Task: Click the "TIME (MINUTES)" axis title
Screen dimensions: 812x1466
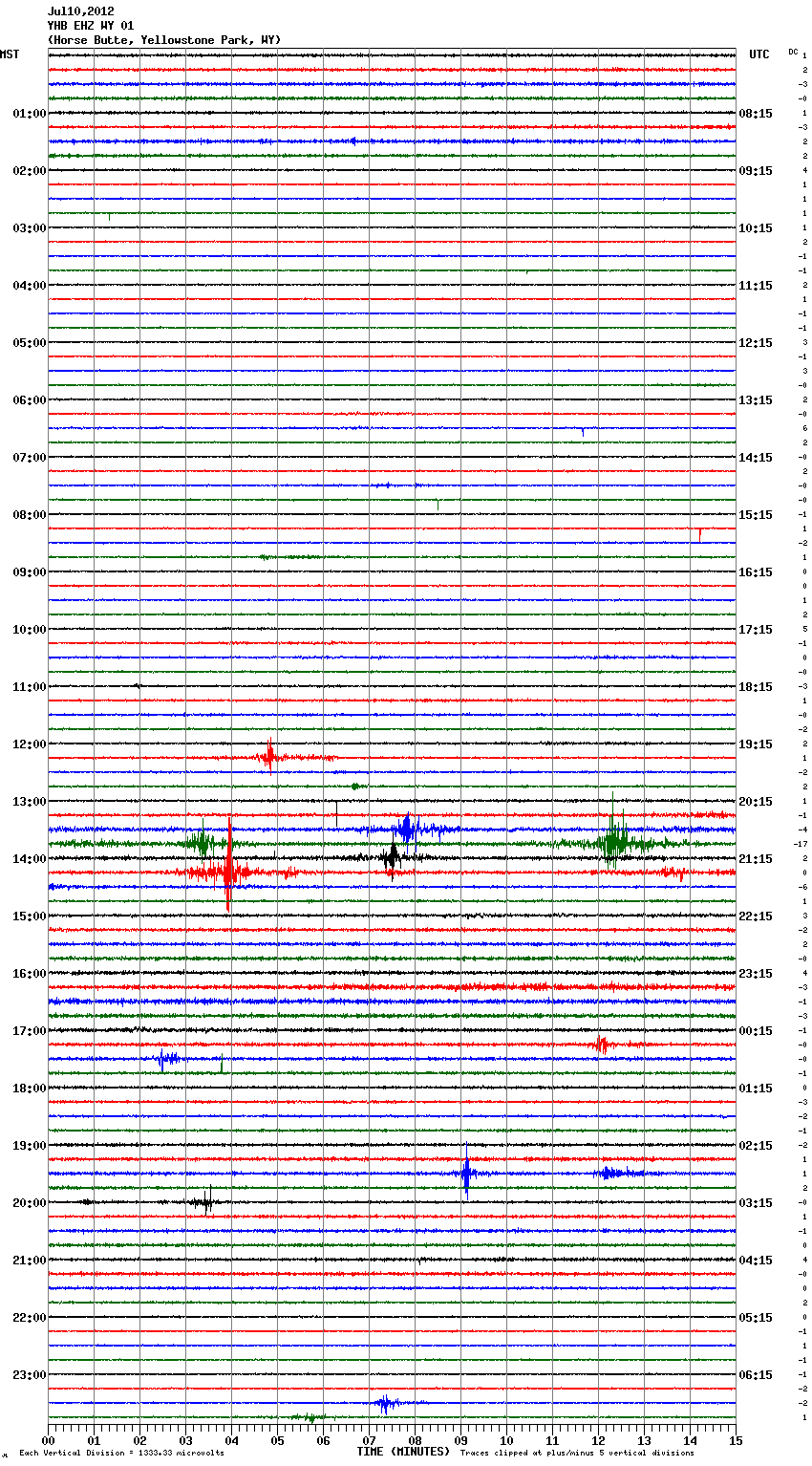Action: coord(403,1452)
